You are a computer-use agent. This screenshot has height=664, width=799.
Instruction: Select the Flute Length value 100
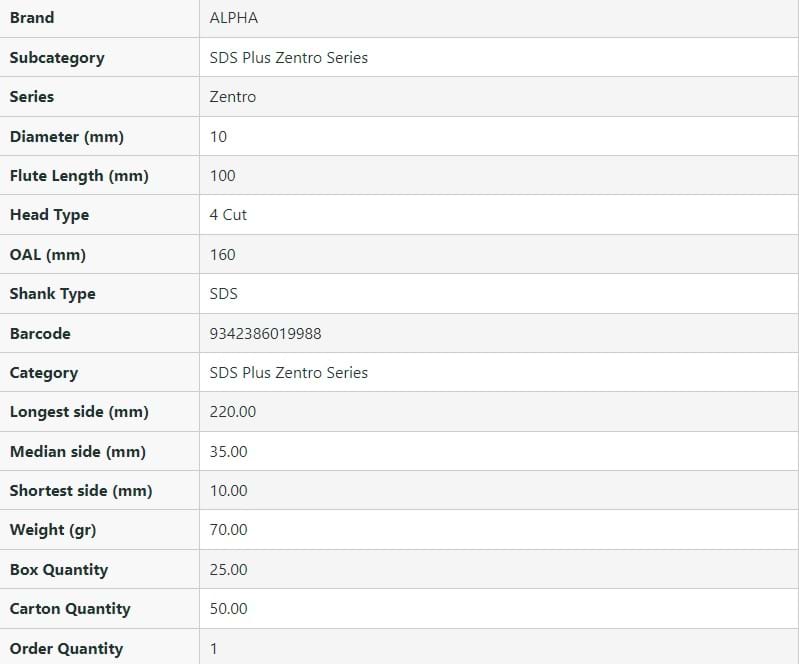pos(222,176)
